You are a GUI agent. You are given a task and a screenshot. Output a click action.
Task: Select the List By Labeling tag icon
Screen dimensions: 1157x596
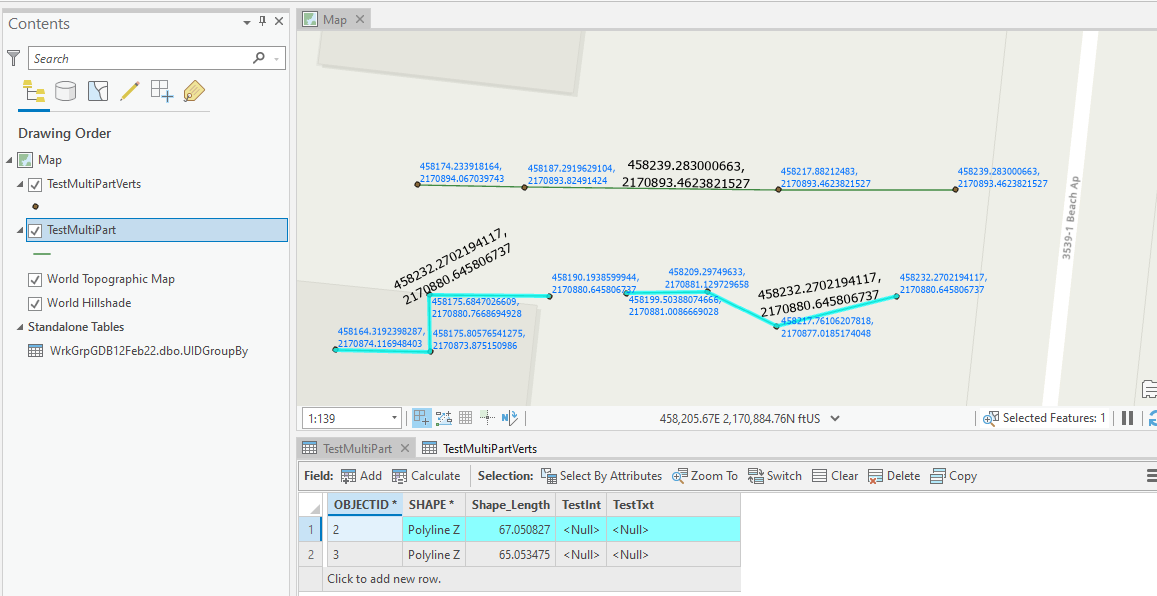(x=194, y=91)
